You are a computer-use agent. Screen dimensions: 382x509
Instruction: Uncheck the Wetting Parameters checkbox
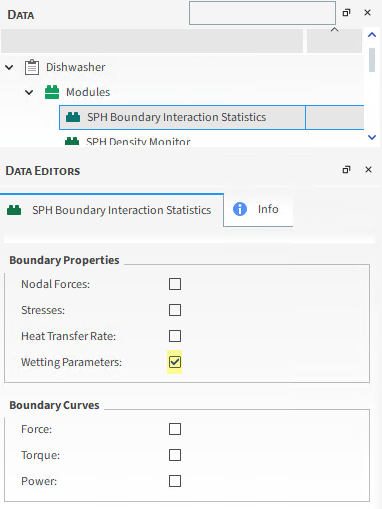pos(175,362)
